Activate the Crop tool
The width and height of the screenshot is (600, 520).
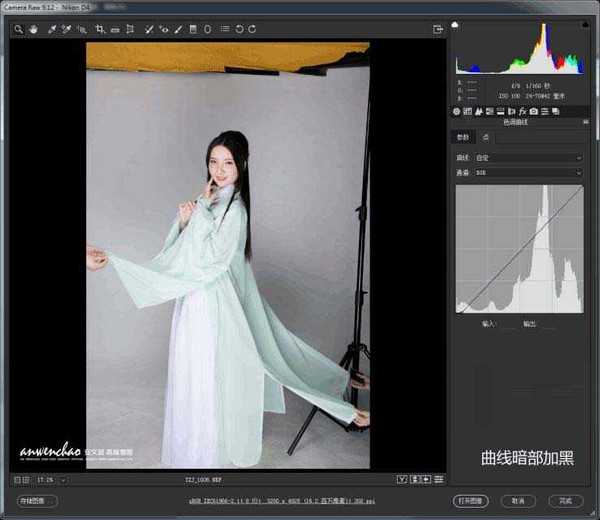tap(100, 29)
